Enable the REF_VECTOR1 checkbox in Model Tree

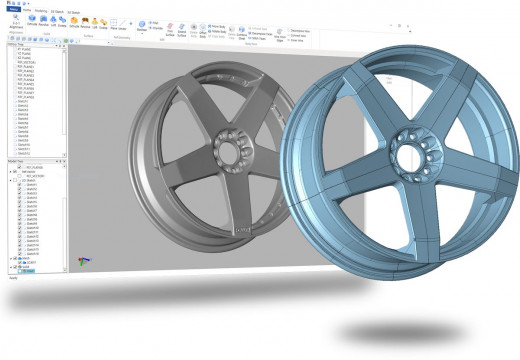point(19,176)
